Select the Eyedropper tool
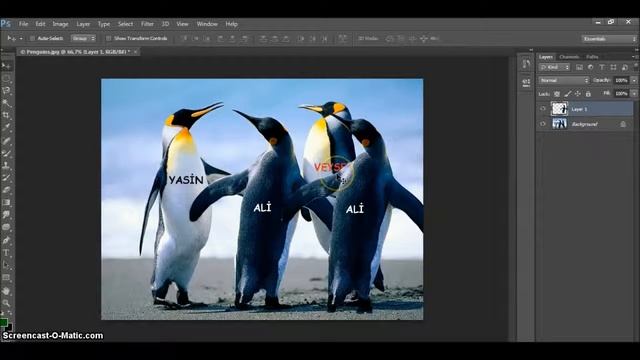640x360 pixels. tap(6, 128)
